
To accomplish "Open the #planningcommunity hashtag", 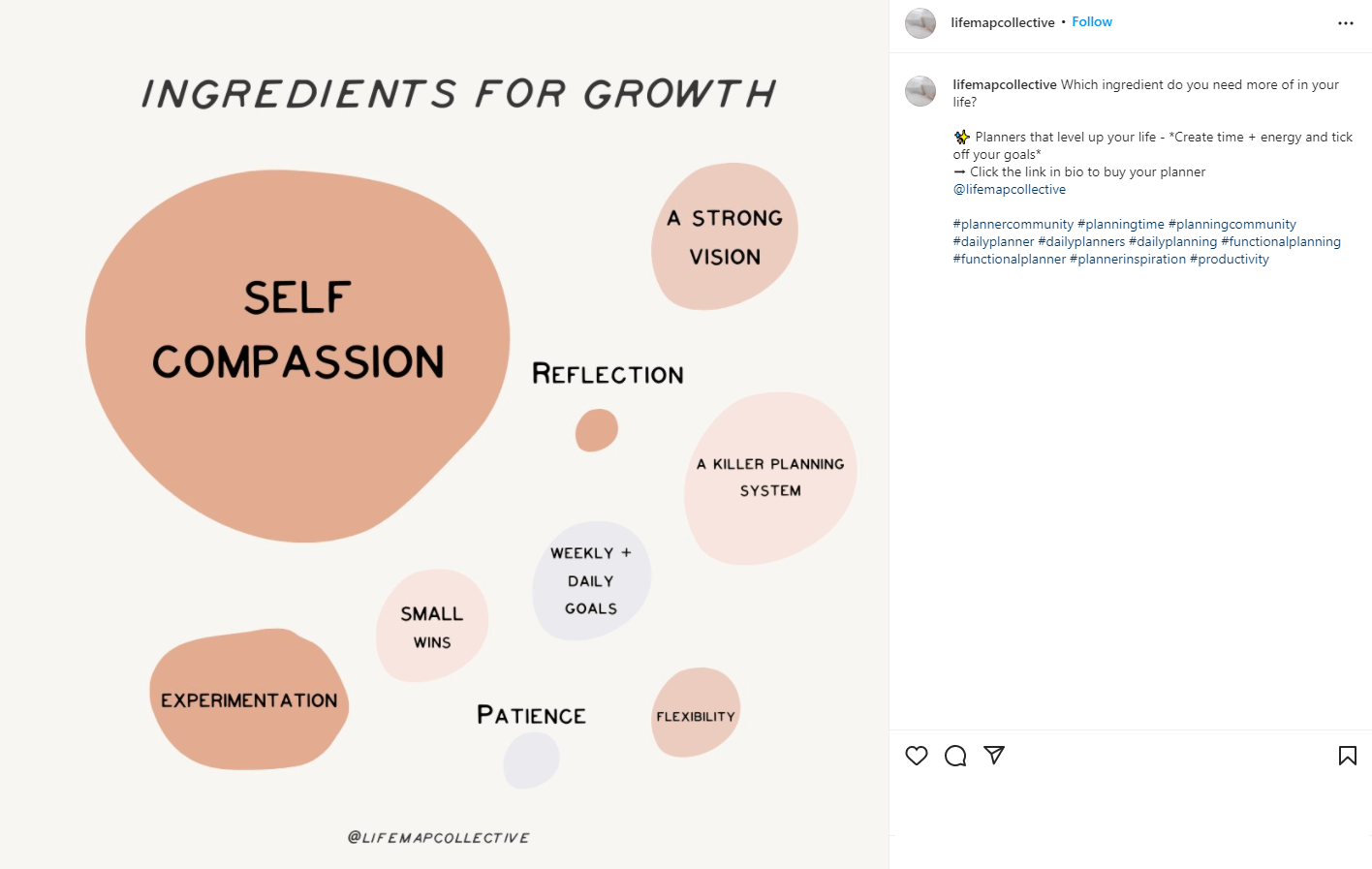I will point(1232,224).
